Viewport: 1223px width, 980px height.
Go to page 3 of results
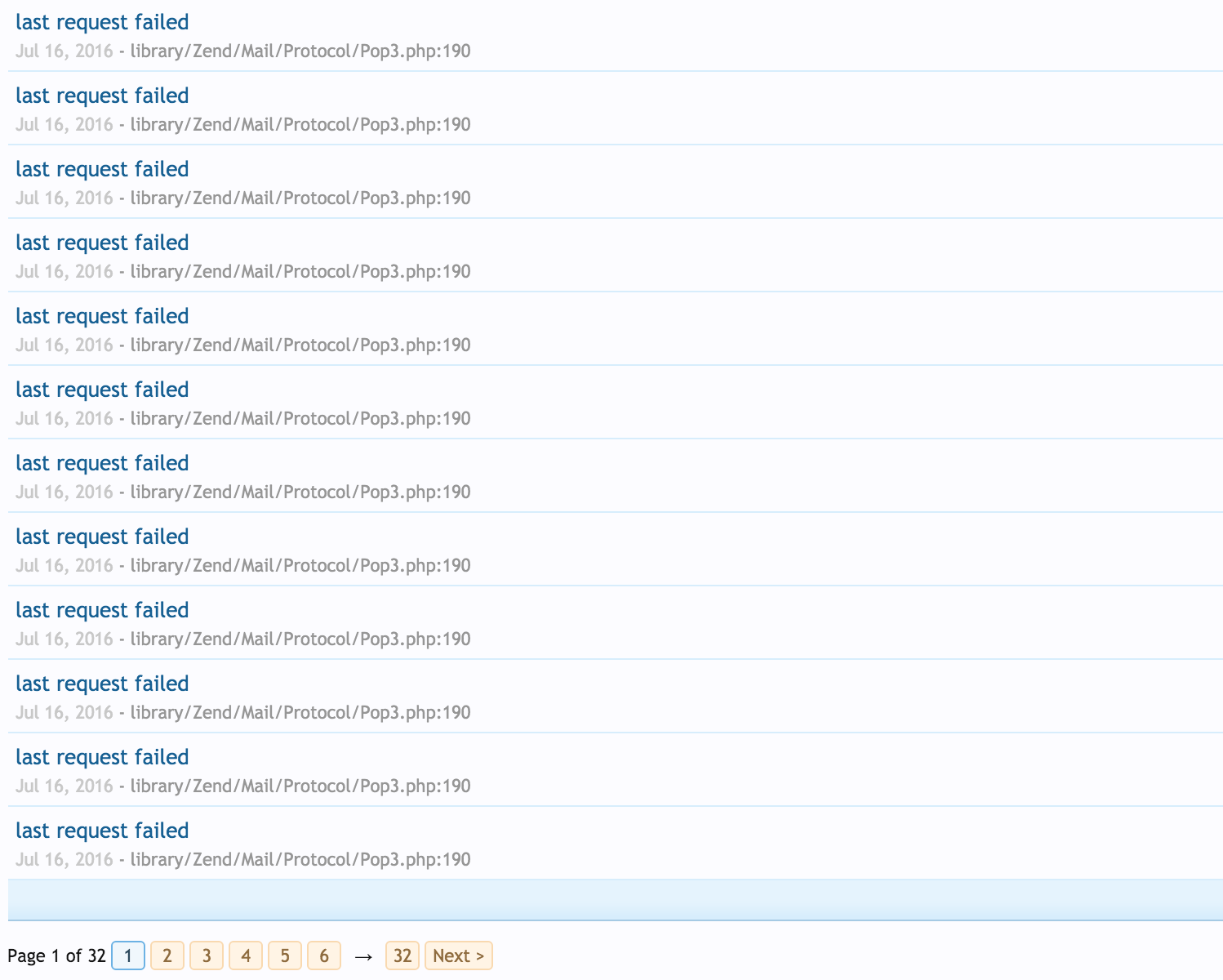(x=207, y=955)
